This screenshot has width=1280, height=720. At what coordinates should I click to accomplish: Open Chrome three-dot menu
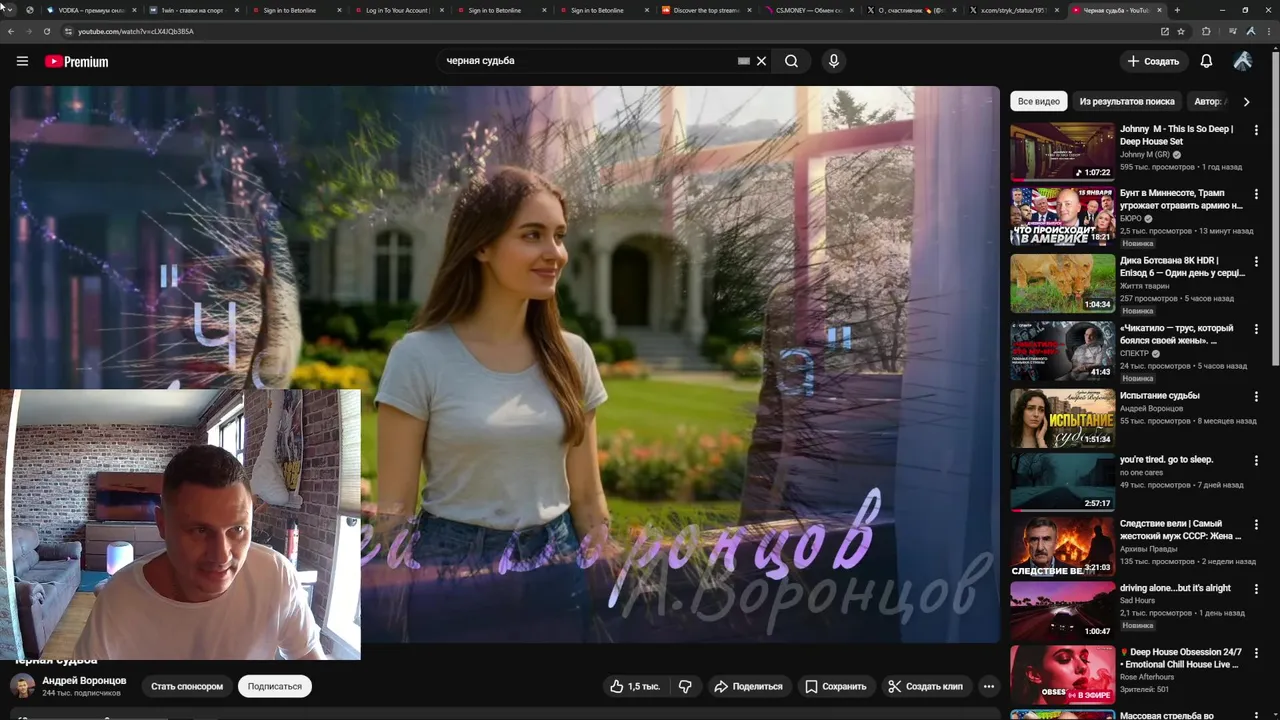1270,31
